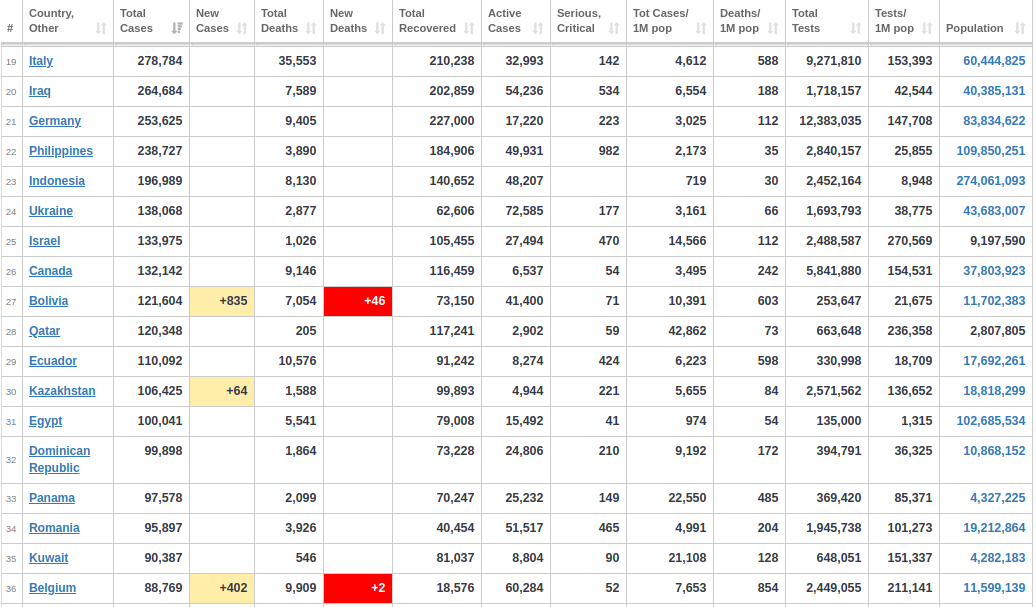
Task: Sort by Serious, Critical arrow icon
Action: (614, 28)
